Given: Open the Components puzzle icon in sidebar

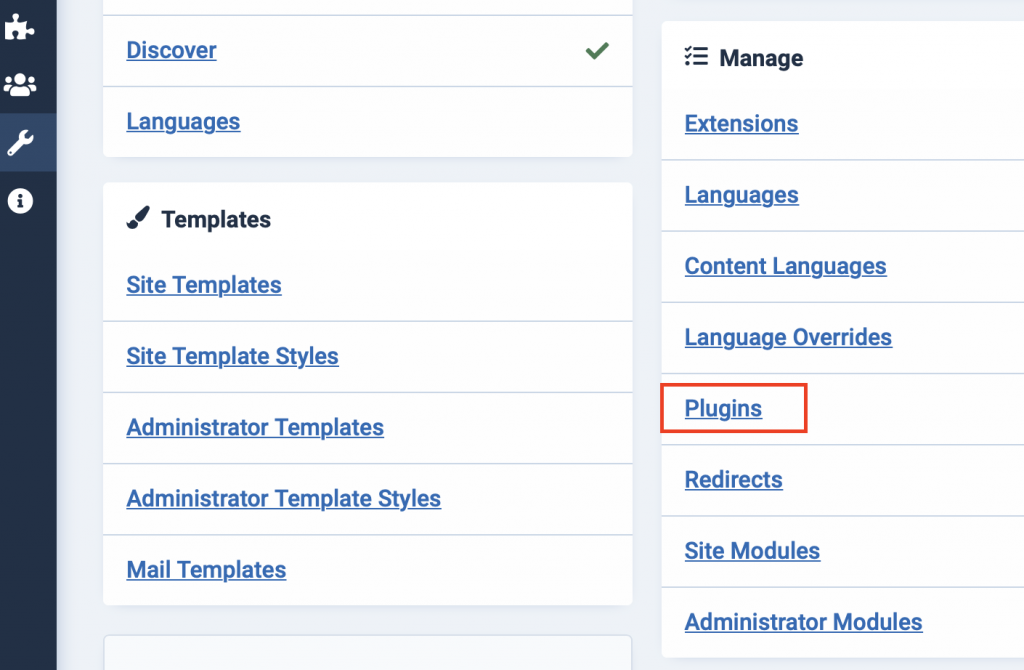Looking at the screenshot, I should 20,27.
